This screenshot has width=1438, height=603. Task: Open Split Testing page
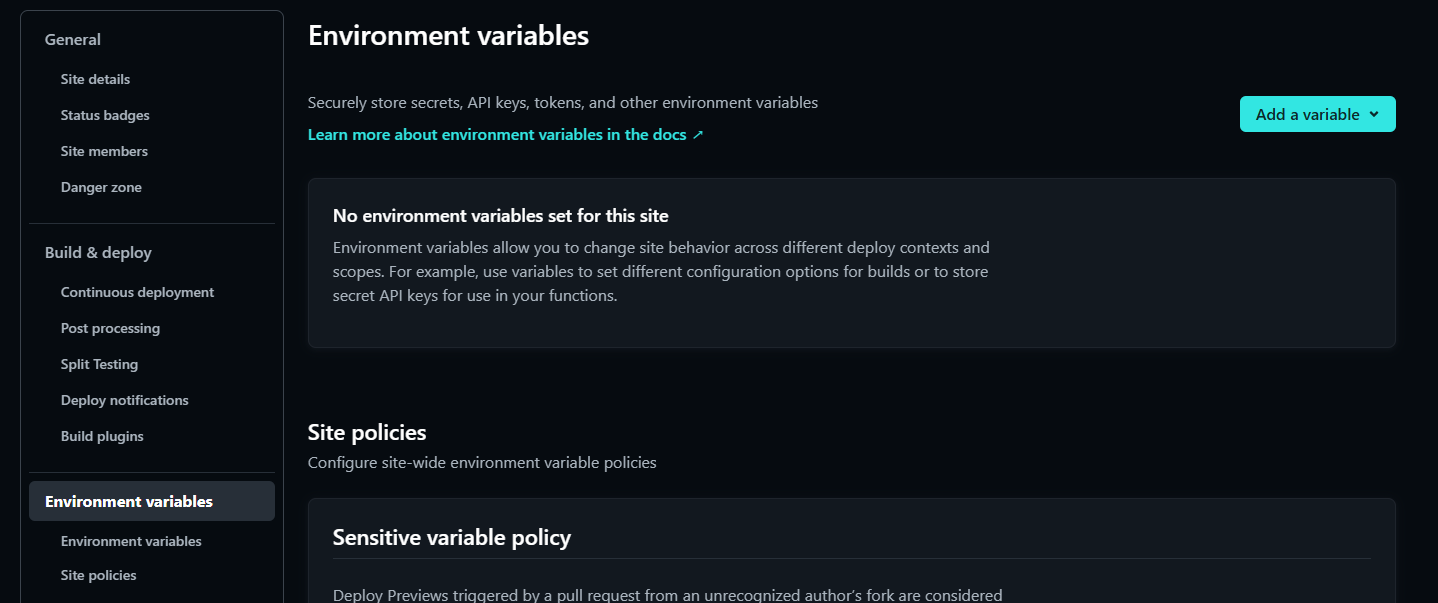[99, 364]
